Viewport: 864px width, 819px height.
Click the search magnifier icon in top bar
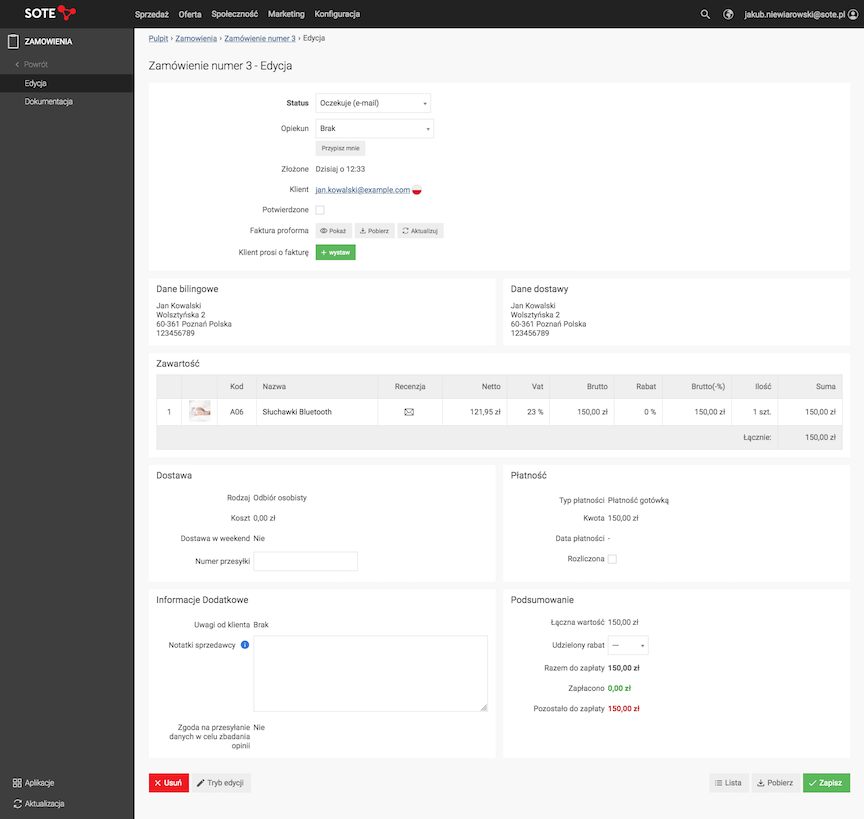tap(705, 14)
